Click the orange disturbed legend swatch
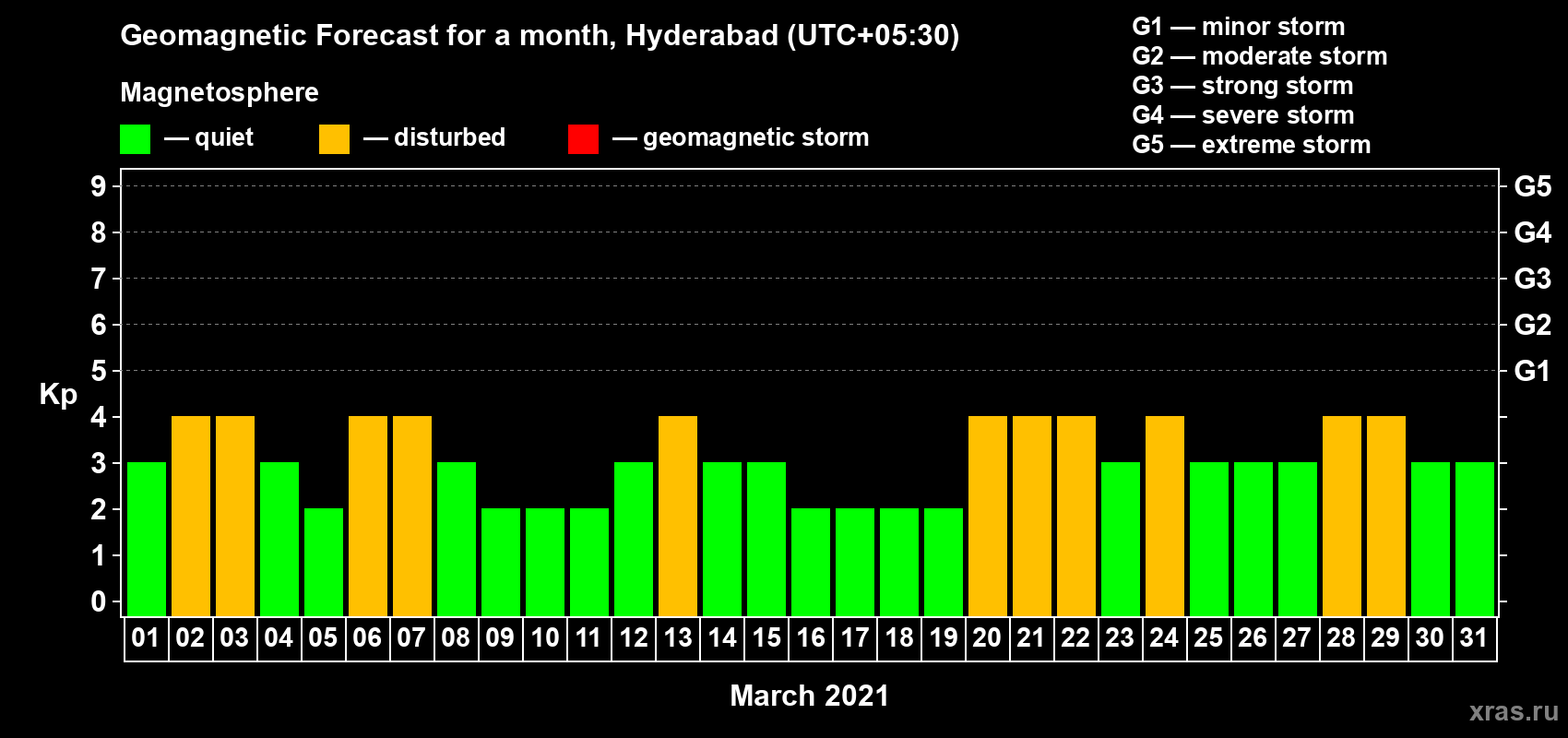This screenshot has width=1568, height=738. coord(334,139)
